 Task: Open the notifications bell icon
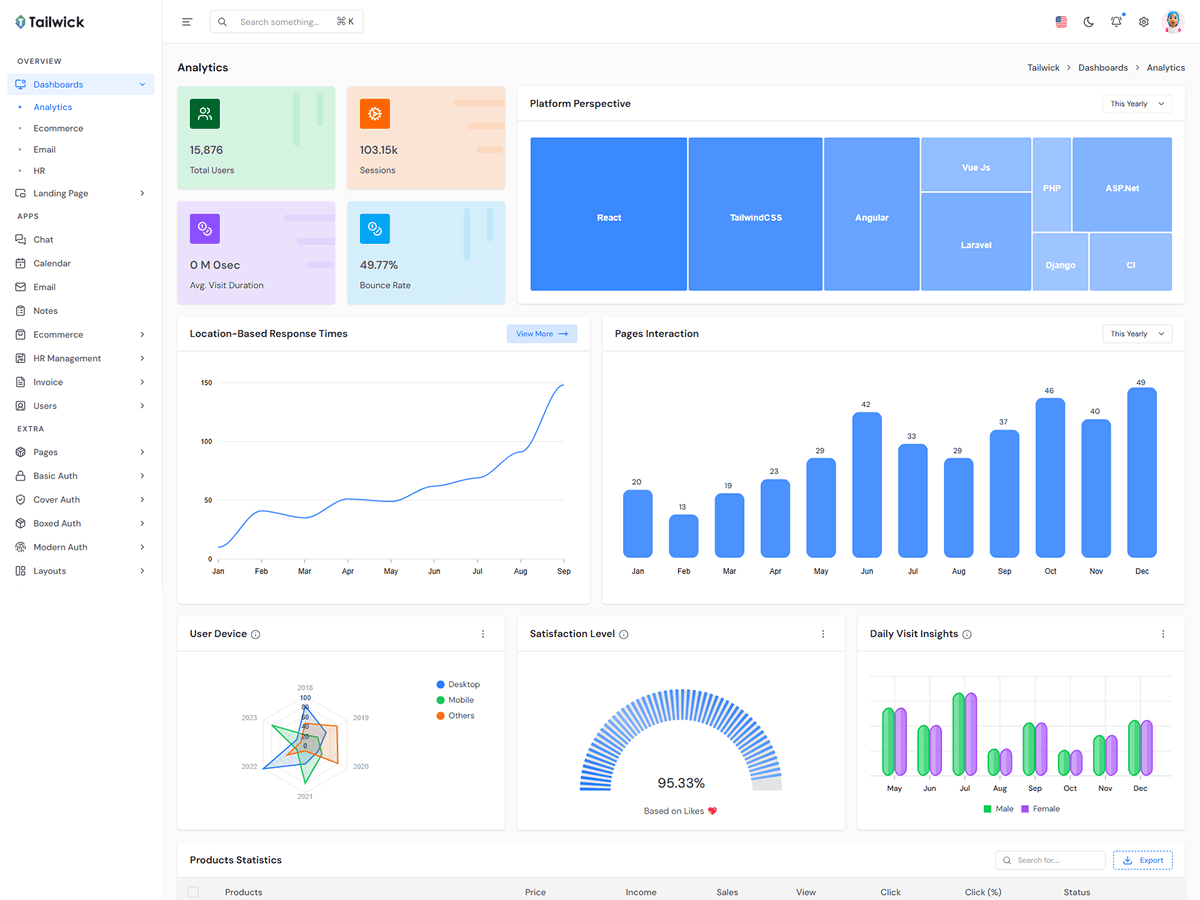pos(1116,22)
